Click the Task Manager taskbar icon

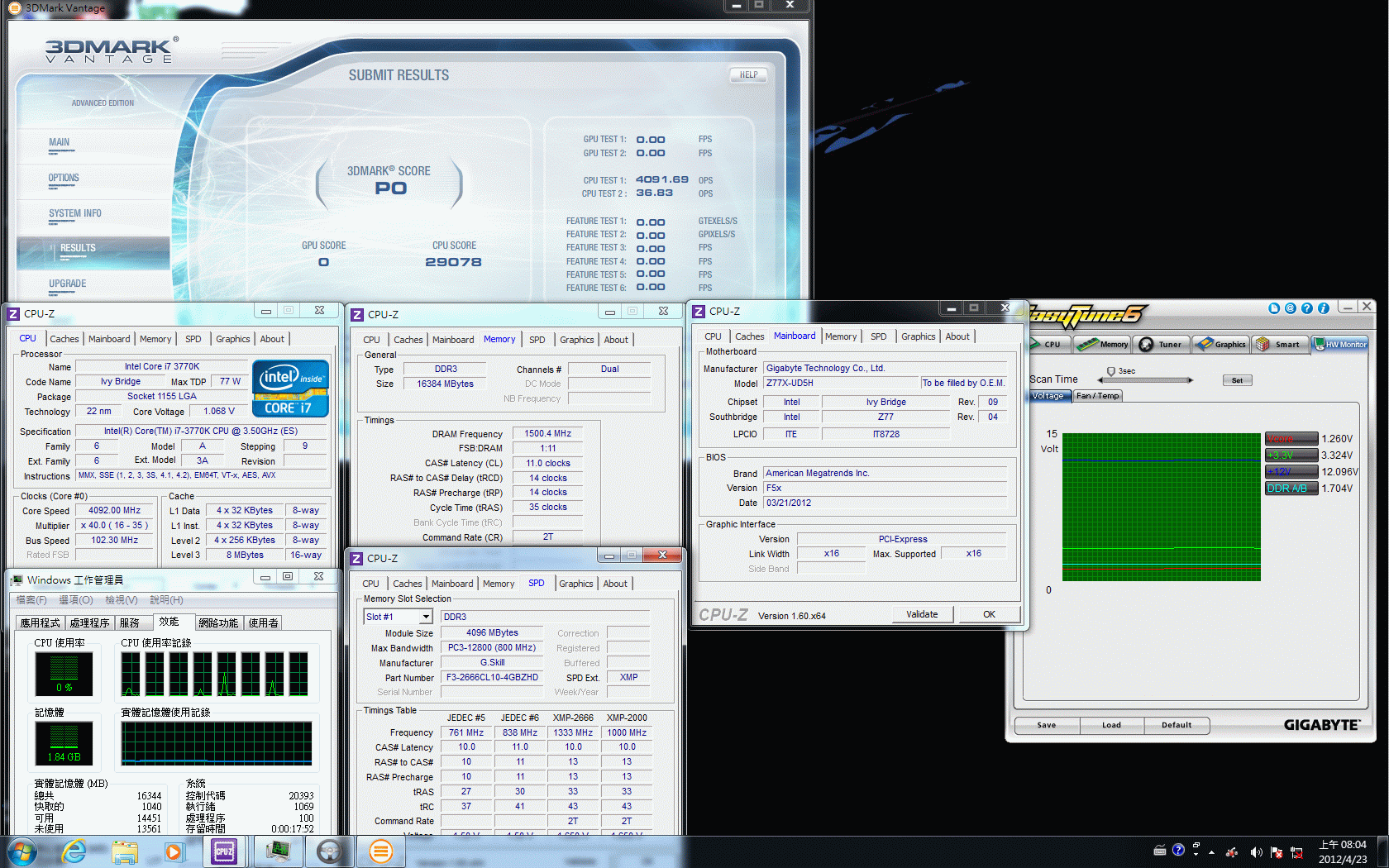[x=278, y=851]
